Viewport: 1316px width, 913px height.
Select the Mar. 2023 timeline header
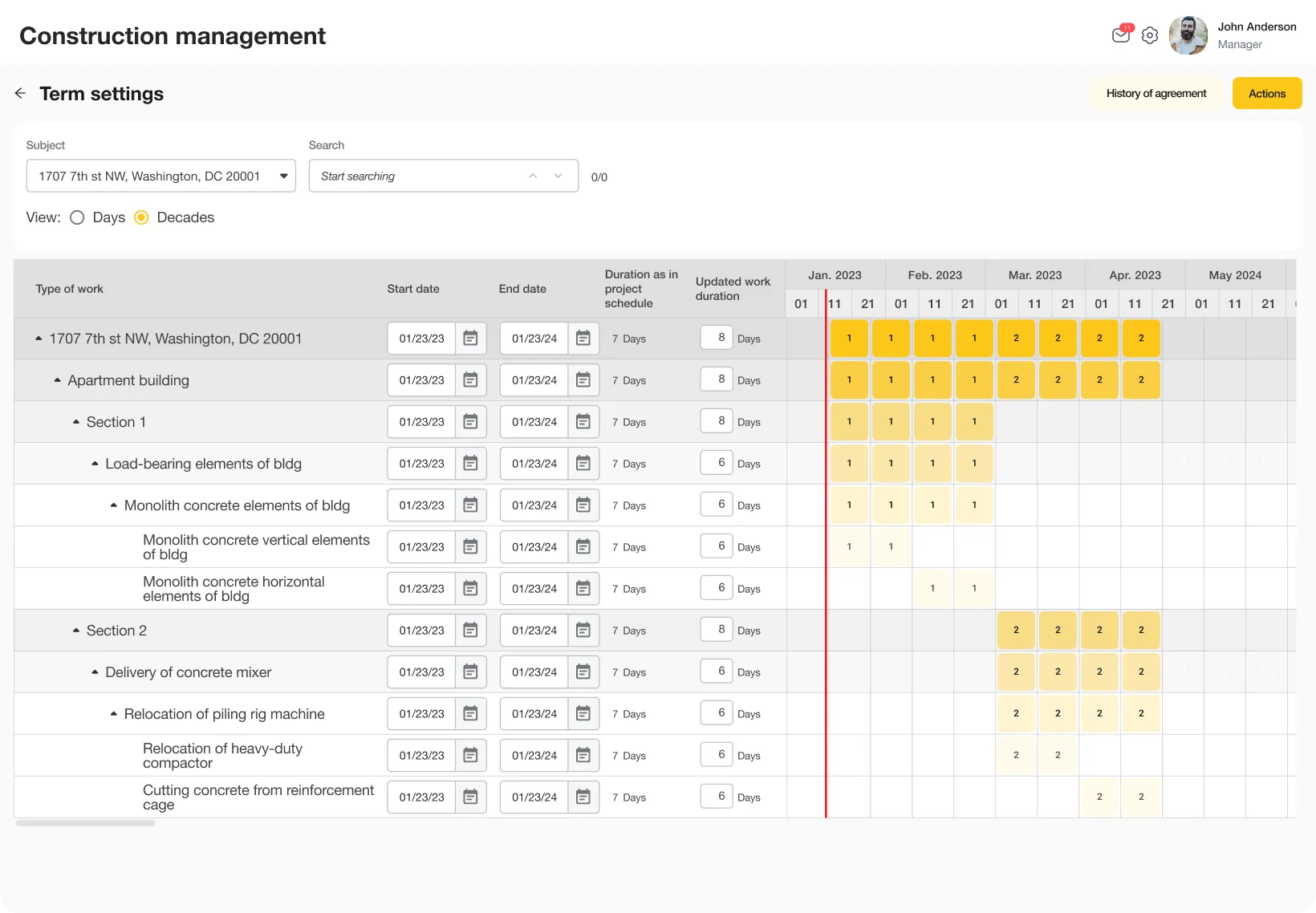point(1035,275)
